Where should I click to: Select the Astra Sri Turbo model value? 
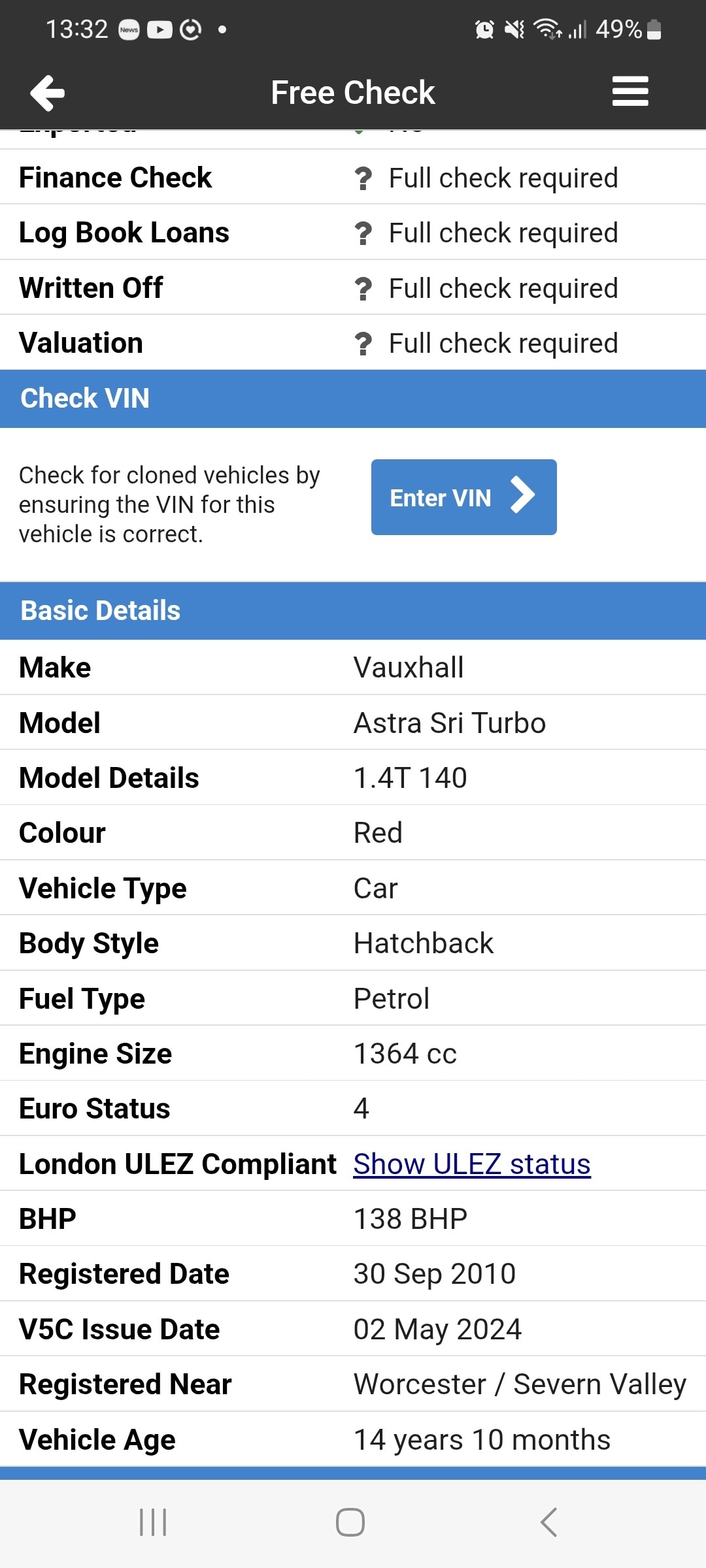click(x=450, y=723)
